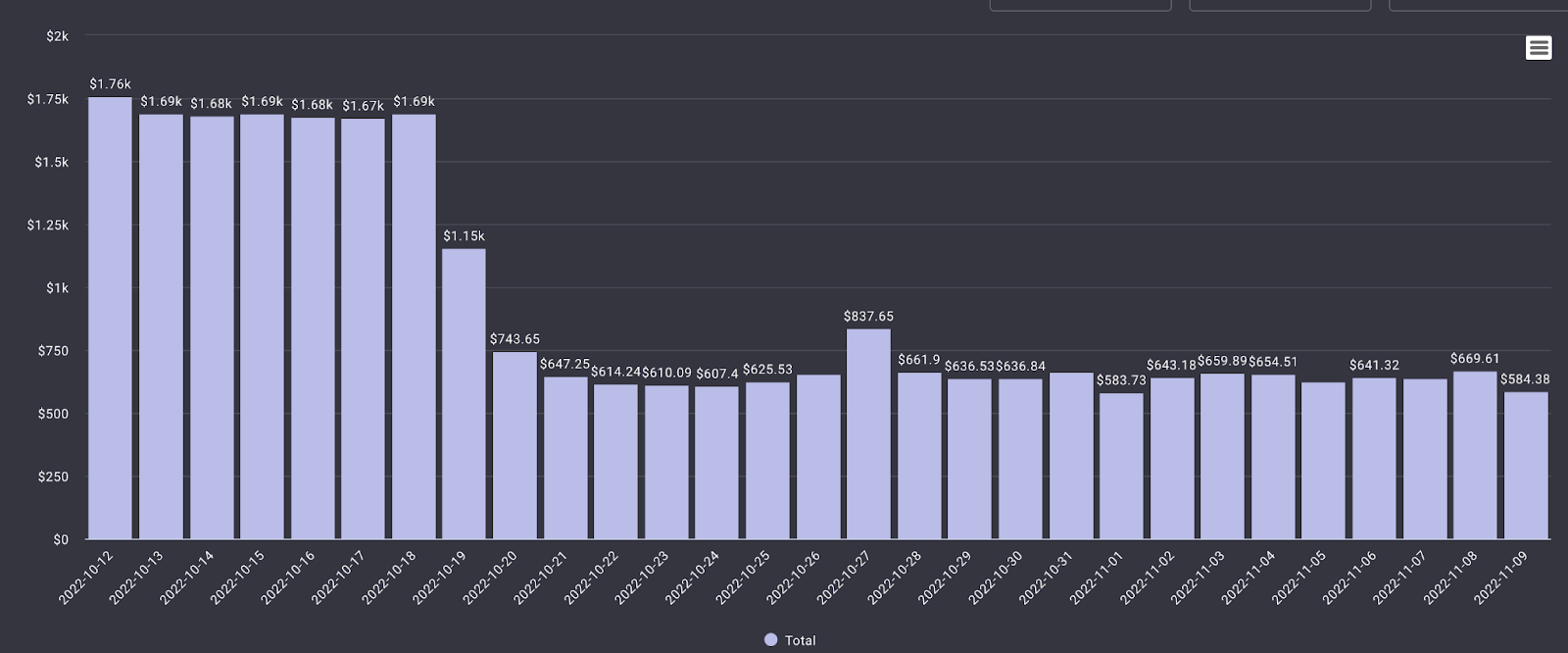Select the 2022-10-28 bar at $661.9
Viewport: 1568px width, 653px height.
919,456
